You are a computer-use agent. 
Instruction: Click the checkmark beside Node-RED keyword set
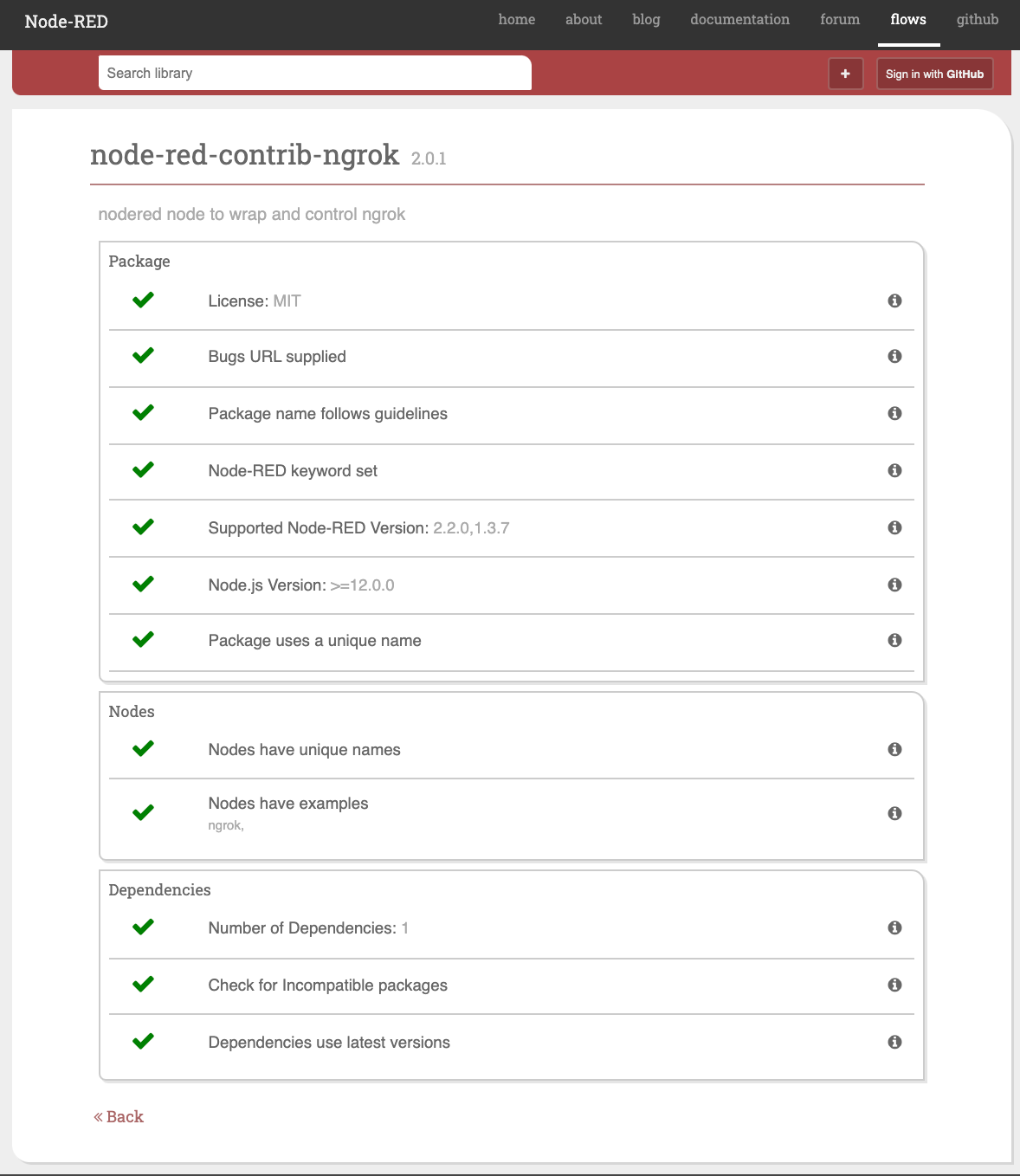143,469
